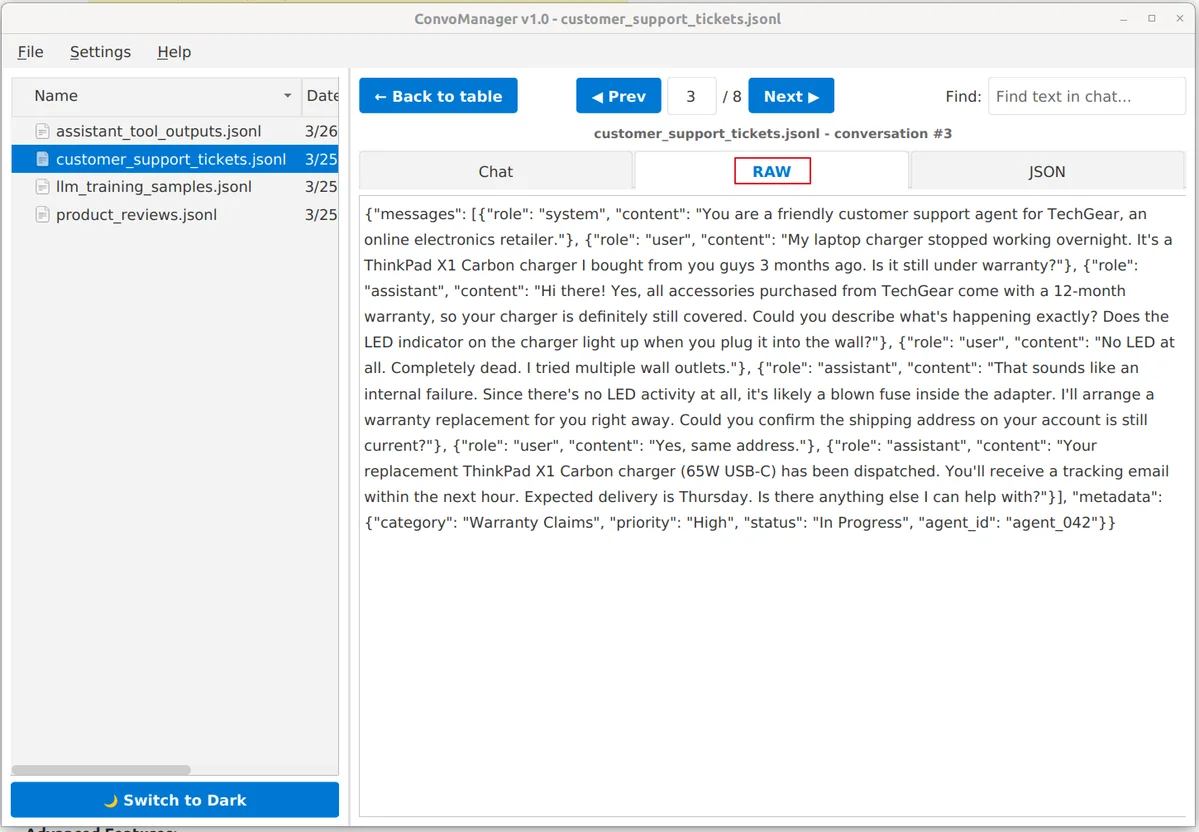Switch to the Chat tab
Screen dimensions: 1199x832
click(x=496, y=171)
